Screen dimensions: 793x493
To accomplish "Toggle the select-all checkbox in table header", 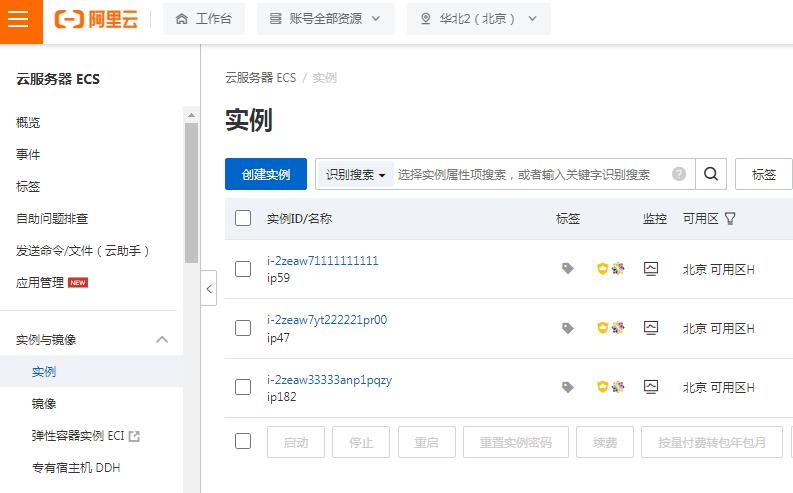I will point(243,218).
